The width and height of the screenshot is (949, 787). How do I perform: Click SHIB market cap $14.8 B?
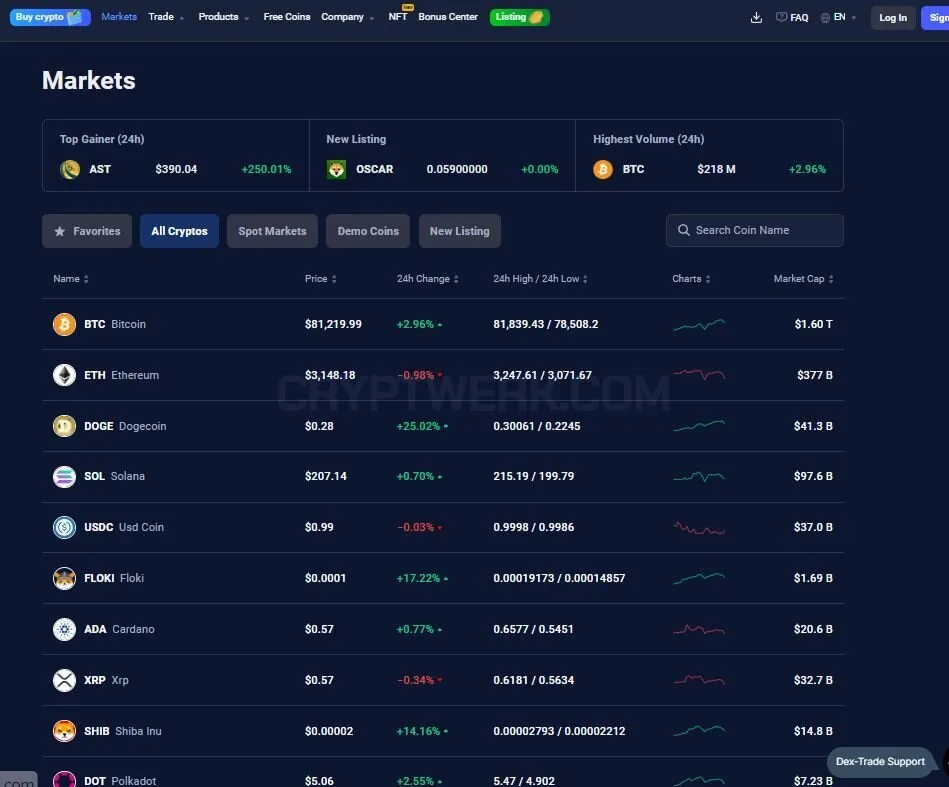(813, 731)
